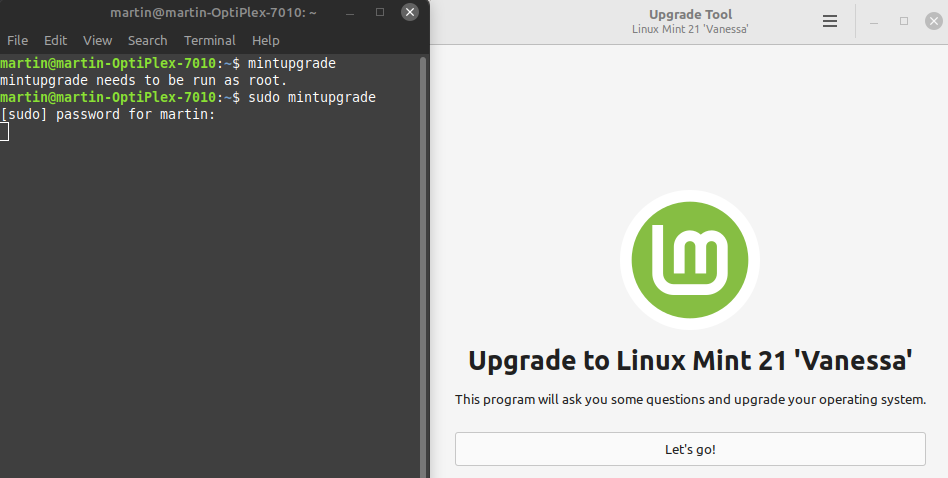Close the terminal window
This screenshot has height=478, width=948.
coord(410,12)
